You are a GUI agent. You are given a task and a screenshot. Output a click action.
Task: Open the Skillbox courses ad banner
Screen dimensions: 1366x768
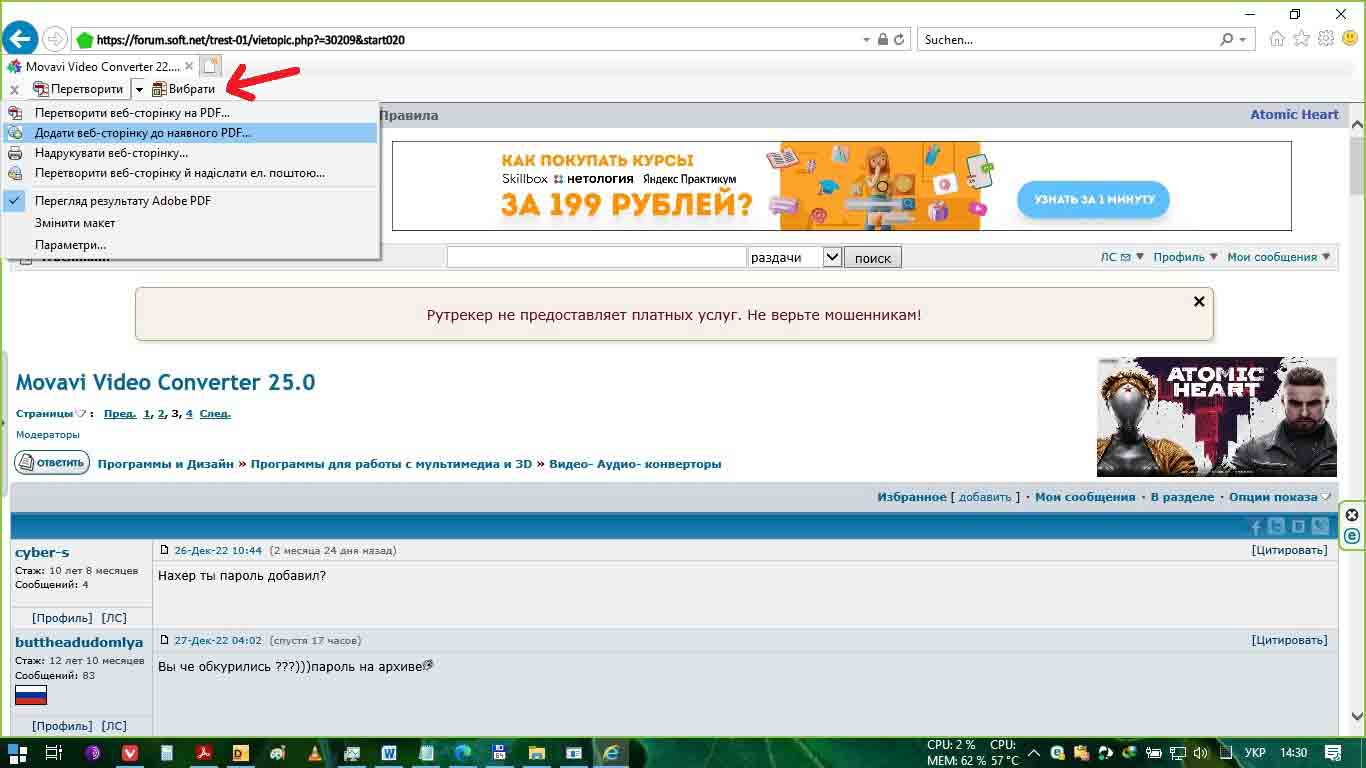[x=842, y=186]
